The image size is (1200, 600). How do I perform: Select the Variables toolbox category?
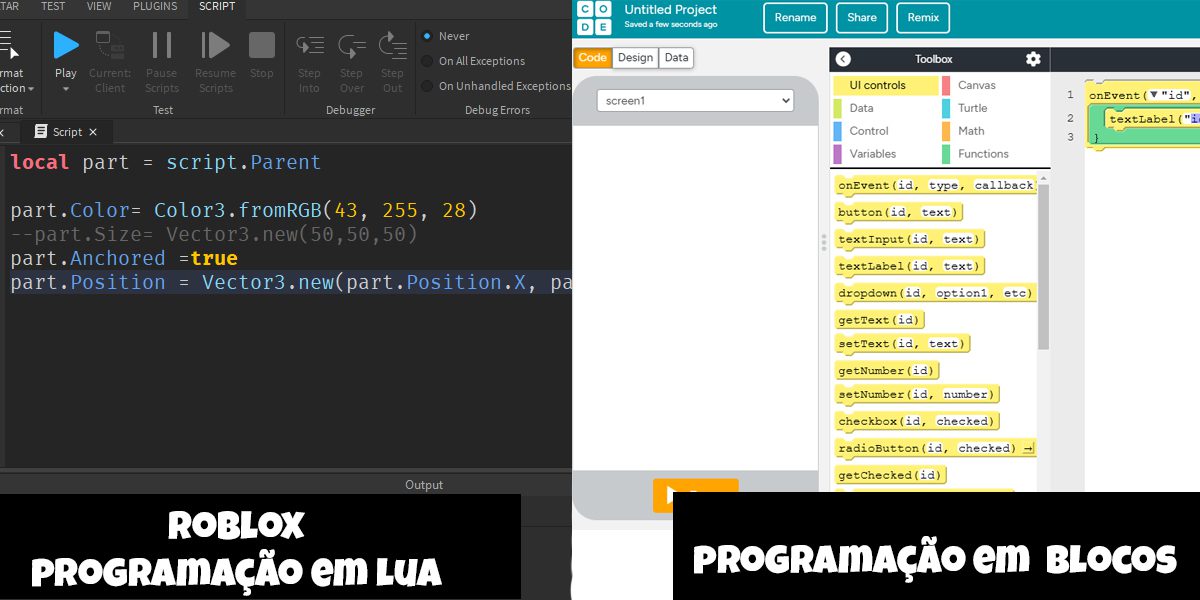(886, 154)
